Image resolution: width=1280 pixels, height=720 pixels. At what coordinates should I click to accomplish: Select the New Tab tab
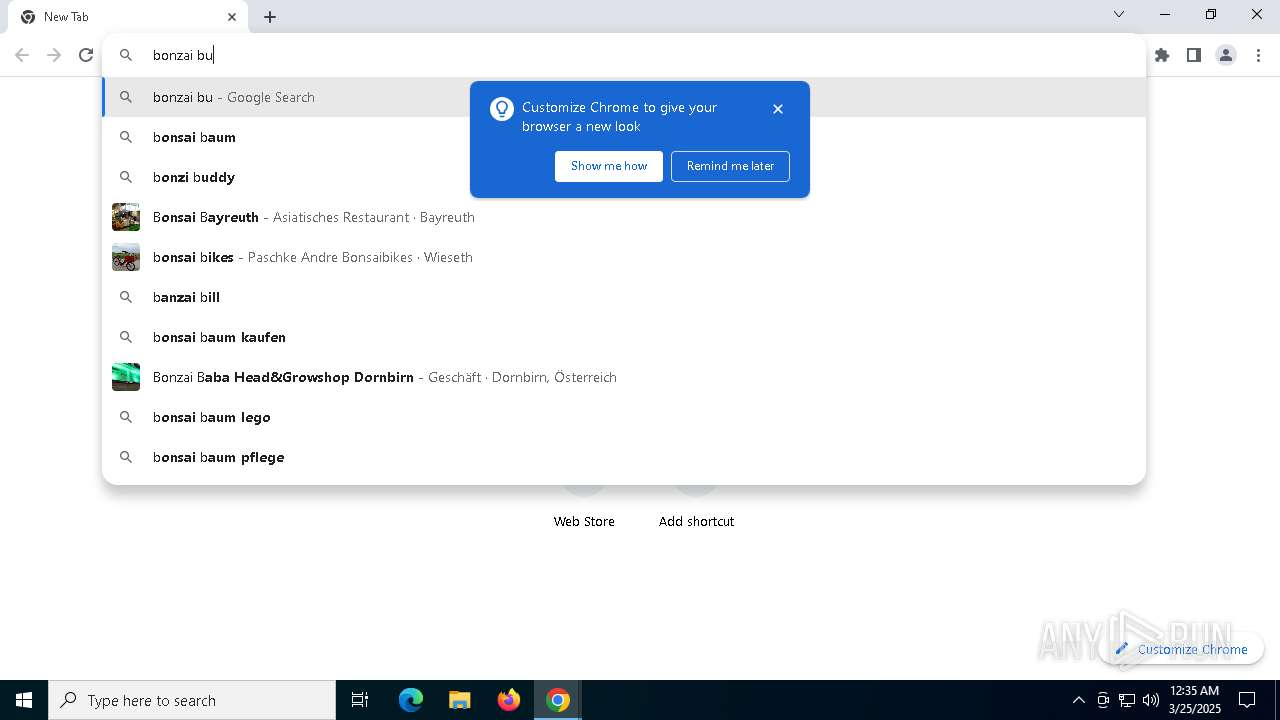click(128, 17)
